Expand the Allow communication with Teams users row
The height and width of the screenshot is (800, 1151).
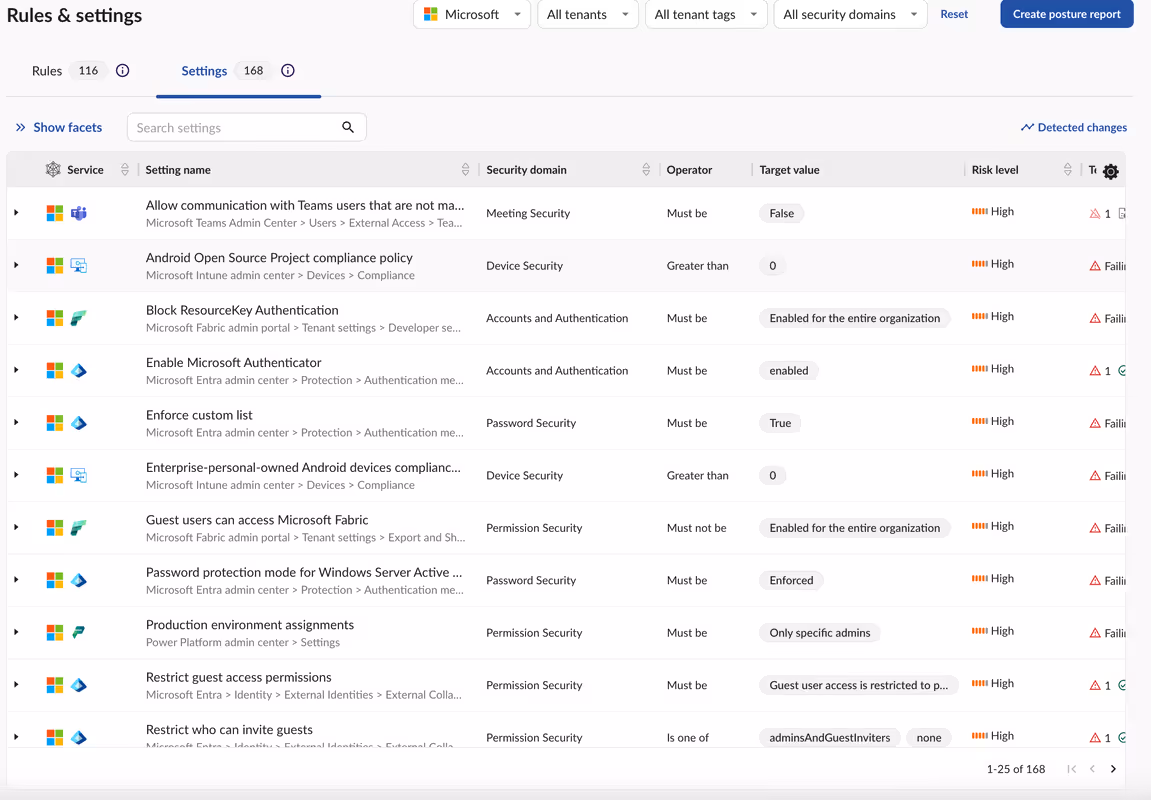coord(16,212)
